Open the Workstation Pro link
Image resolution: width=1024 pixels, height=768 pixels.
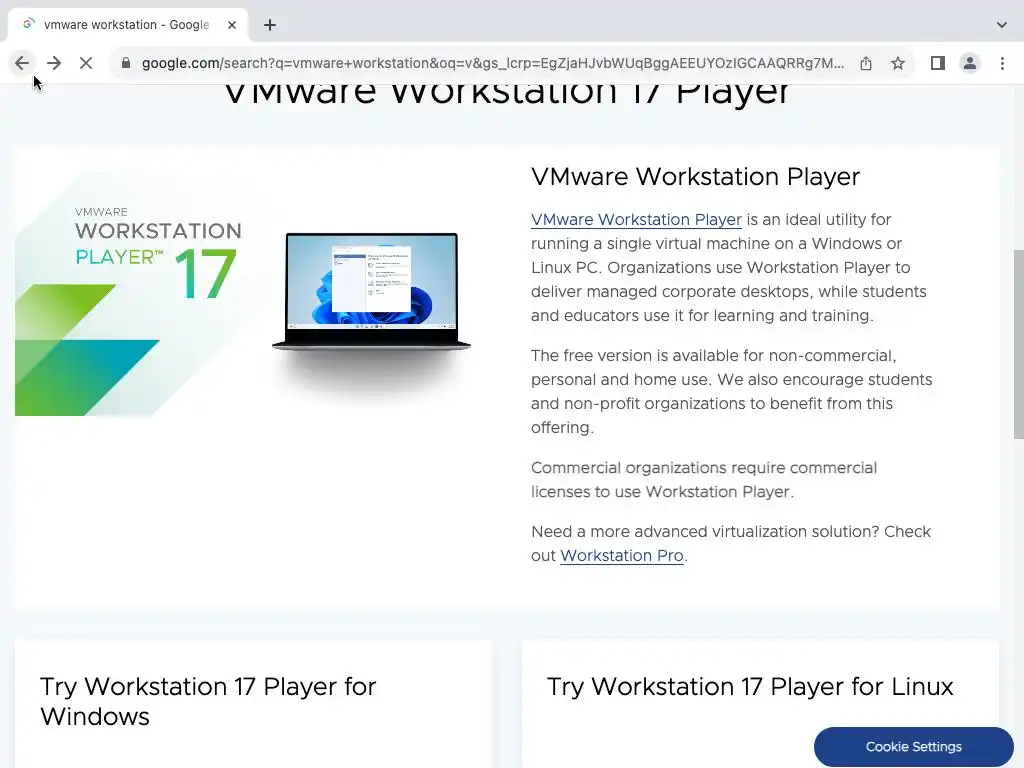click(x=622, y=556)
